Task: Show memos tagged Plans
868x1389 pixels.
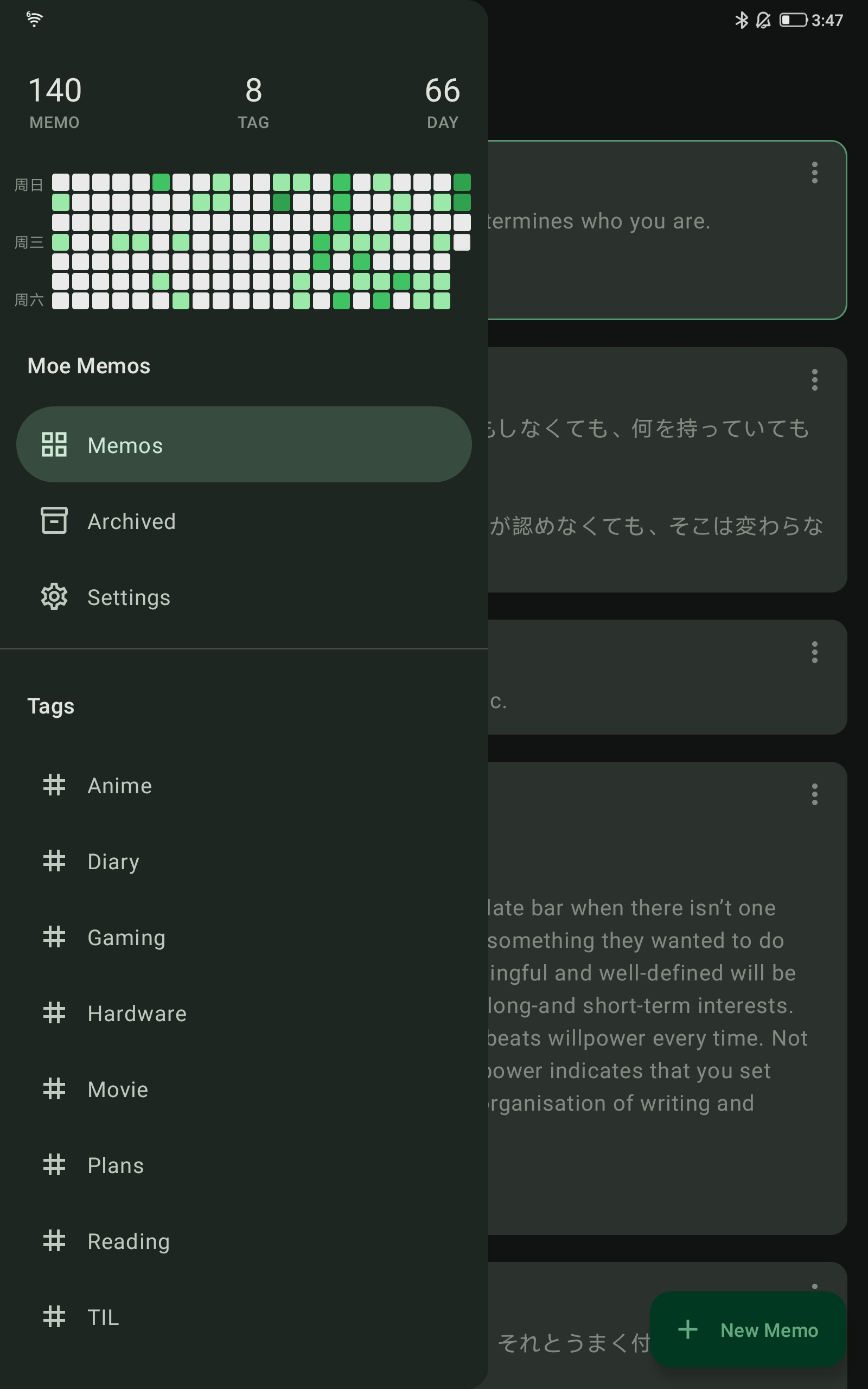Action: pyautogui.click(x=116, y=1165)
